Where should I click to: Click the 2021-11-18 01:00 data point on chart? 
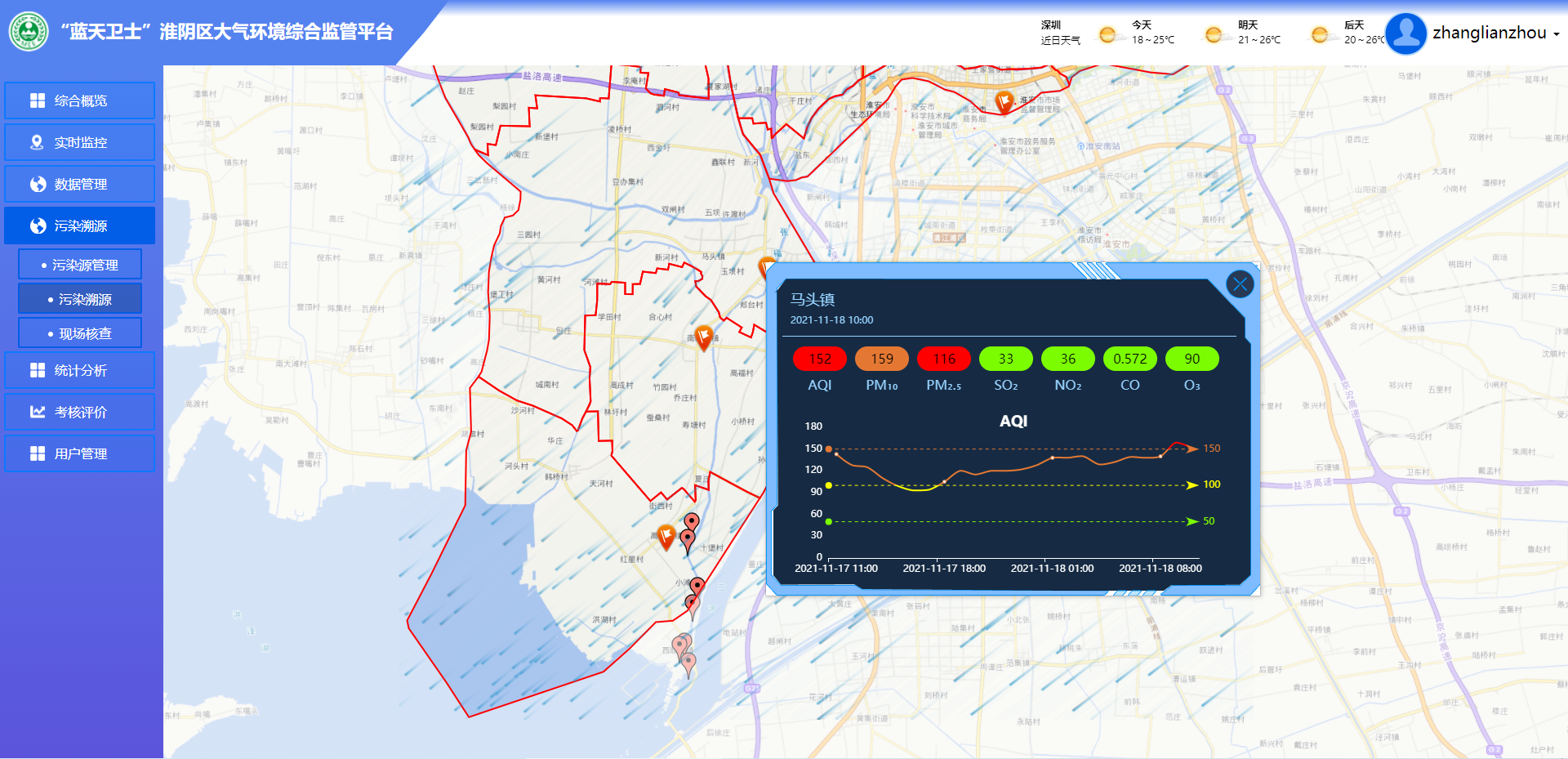coord(1052,458)
